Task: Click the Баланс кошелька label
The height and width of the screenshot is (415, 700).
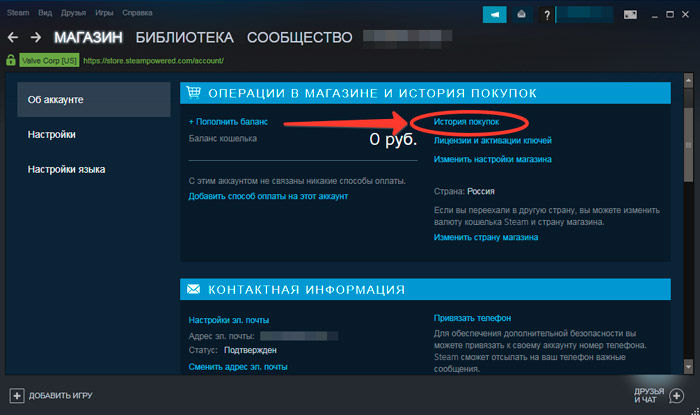Action: (x=223, y=138)
